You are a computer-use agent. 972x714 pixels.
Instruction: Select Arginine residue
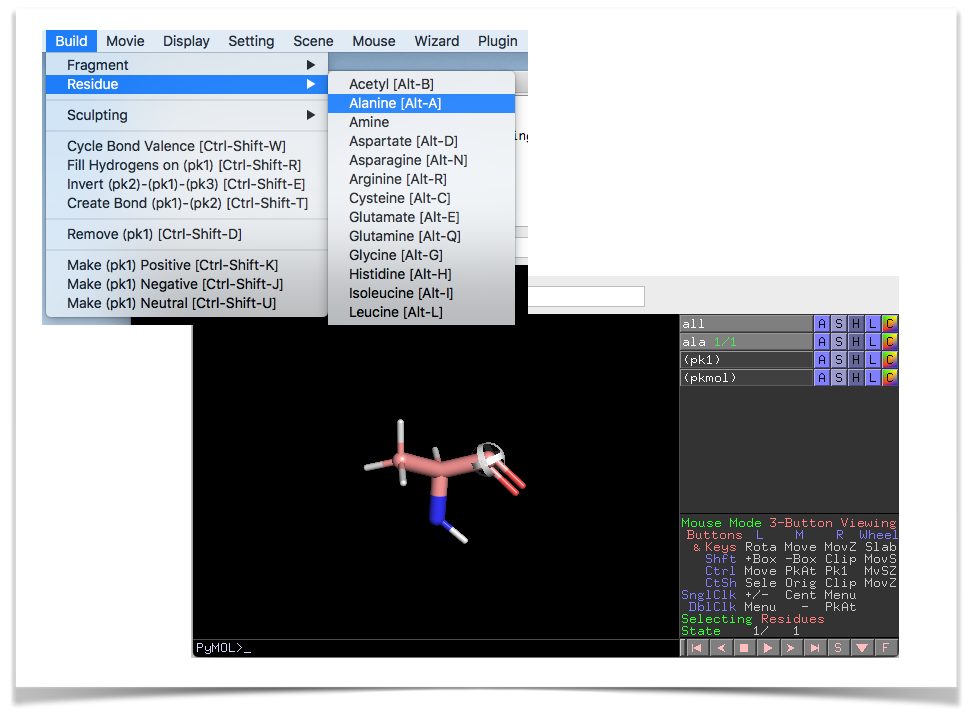(x=422, y=179)
